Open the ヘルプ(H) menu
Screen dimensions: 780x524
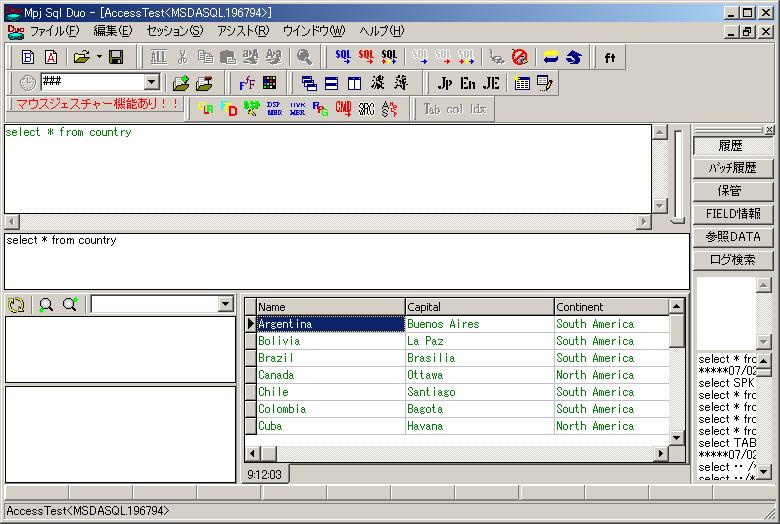click(x=382, y=31)
